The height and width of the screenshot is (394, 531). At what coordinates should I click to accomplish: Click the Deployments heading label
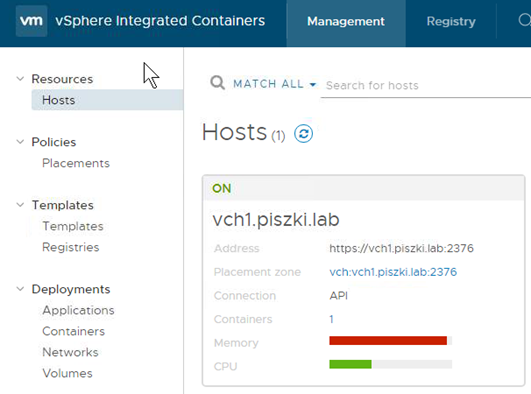click(x=71, y=289)
